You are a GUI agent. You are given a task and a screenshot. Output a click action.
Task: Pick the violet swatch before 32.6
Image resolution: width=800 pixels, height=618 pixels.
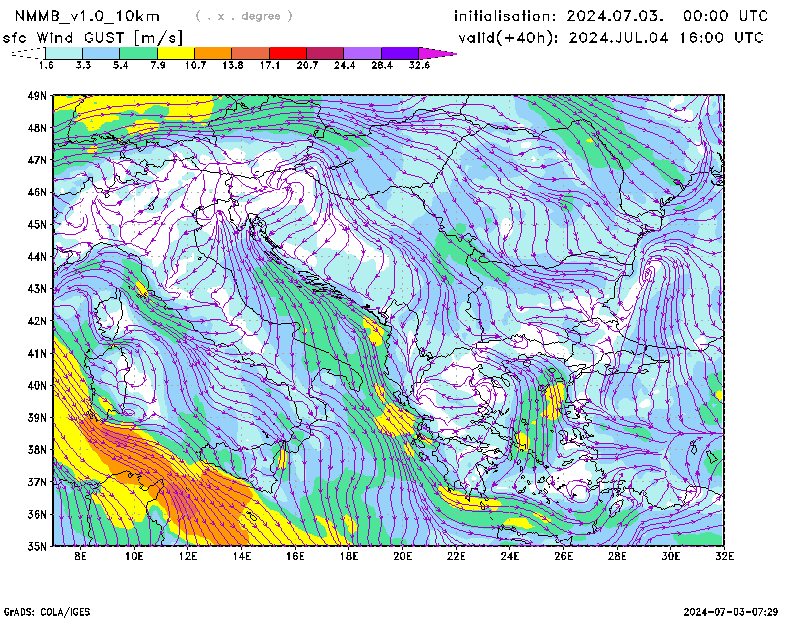[400, 53]
